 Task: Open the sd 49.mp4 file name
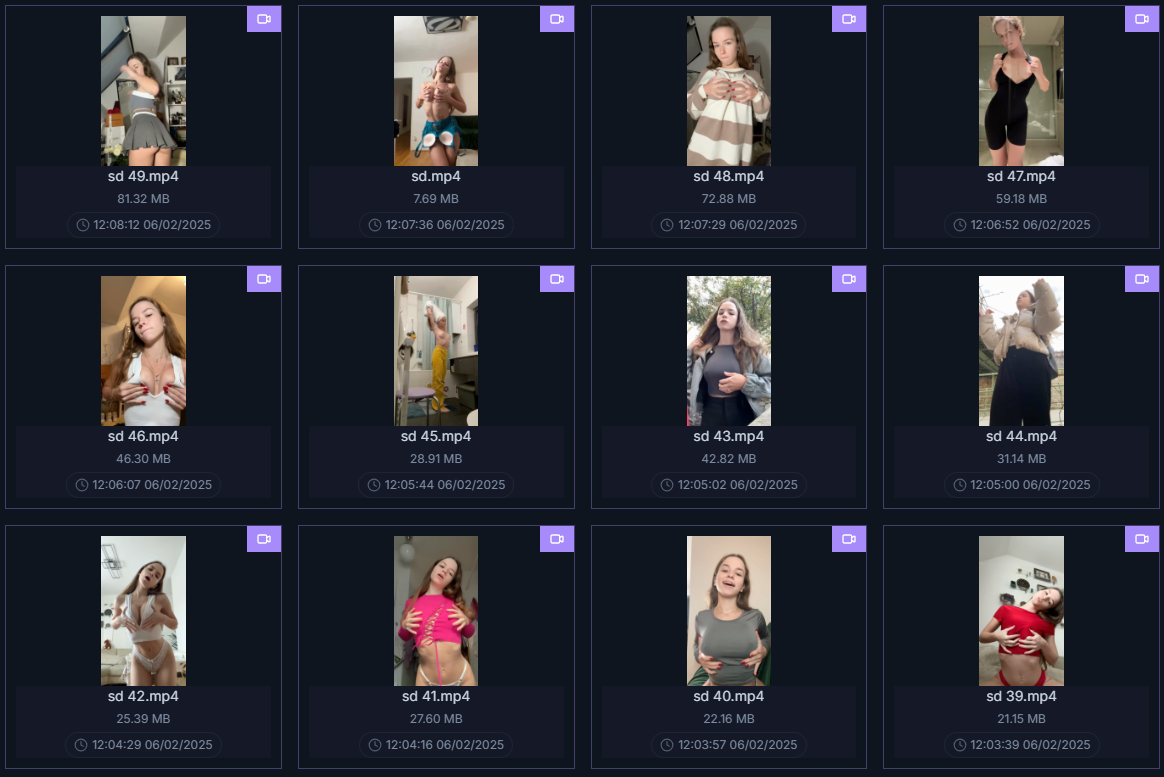point(143,177)
